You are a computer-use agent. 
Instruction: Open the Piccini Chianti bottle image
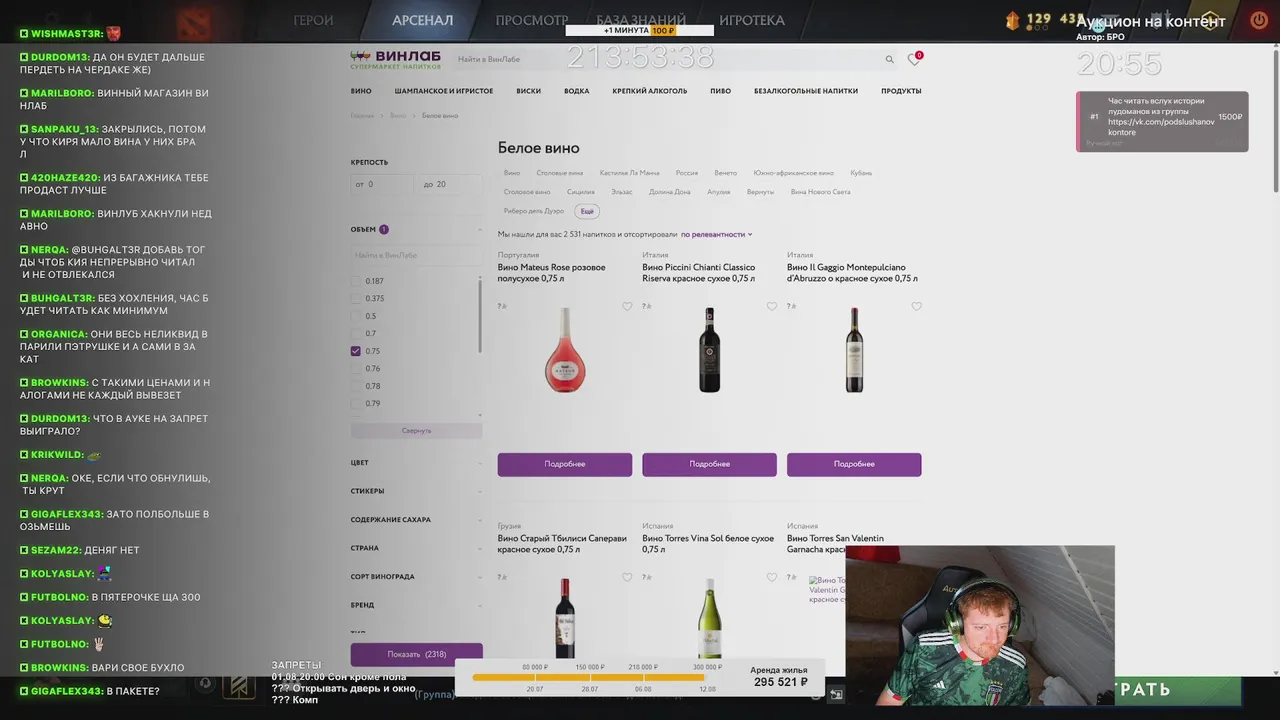point(709,350)
